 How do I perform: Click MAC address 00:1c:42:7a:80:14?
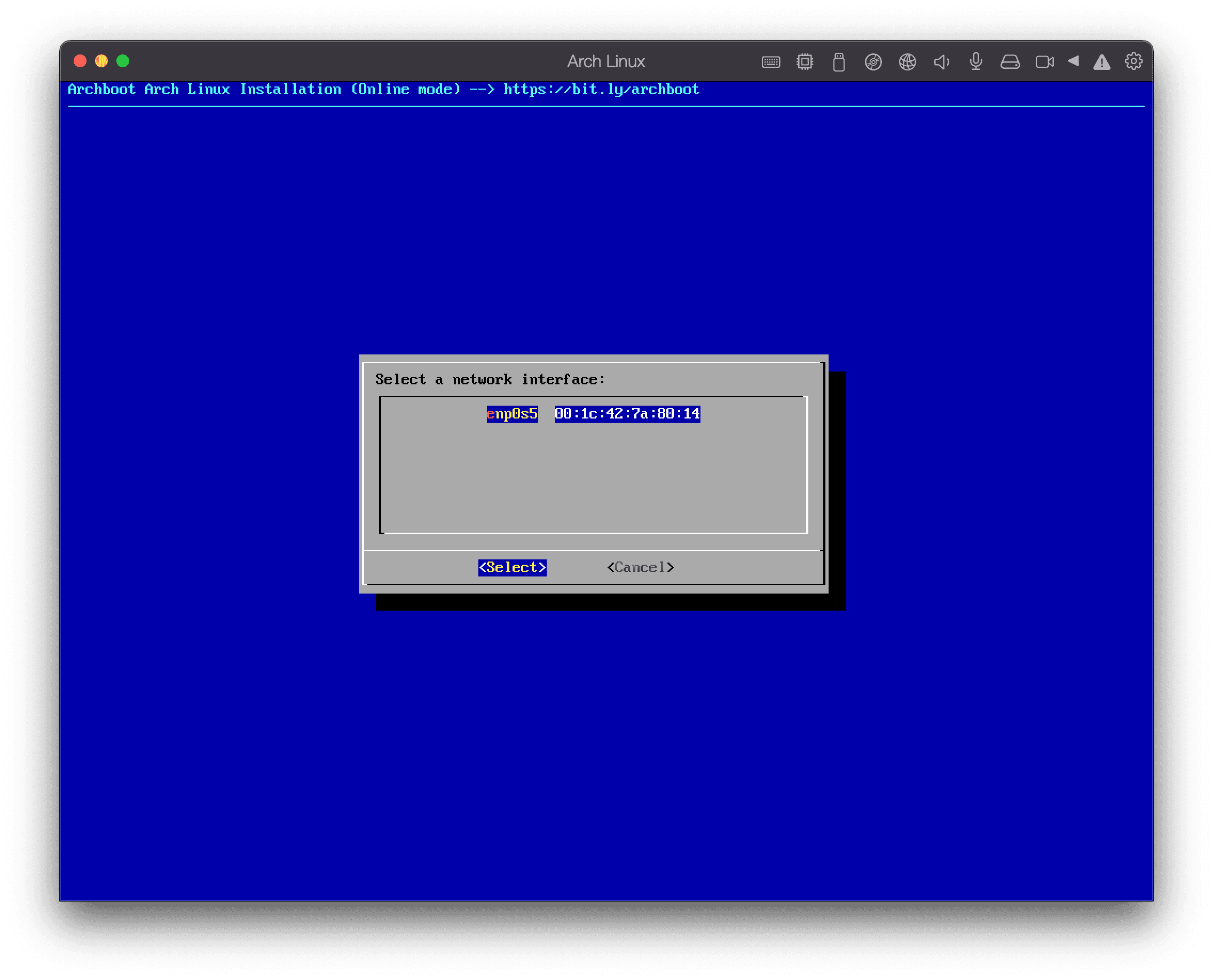click(627, 414)
